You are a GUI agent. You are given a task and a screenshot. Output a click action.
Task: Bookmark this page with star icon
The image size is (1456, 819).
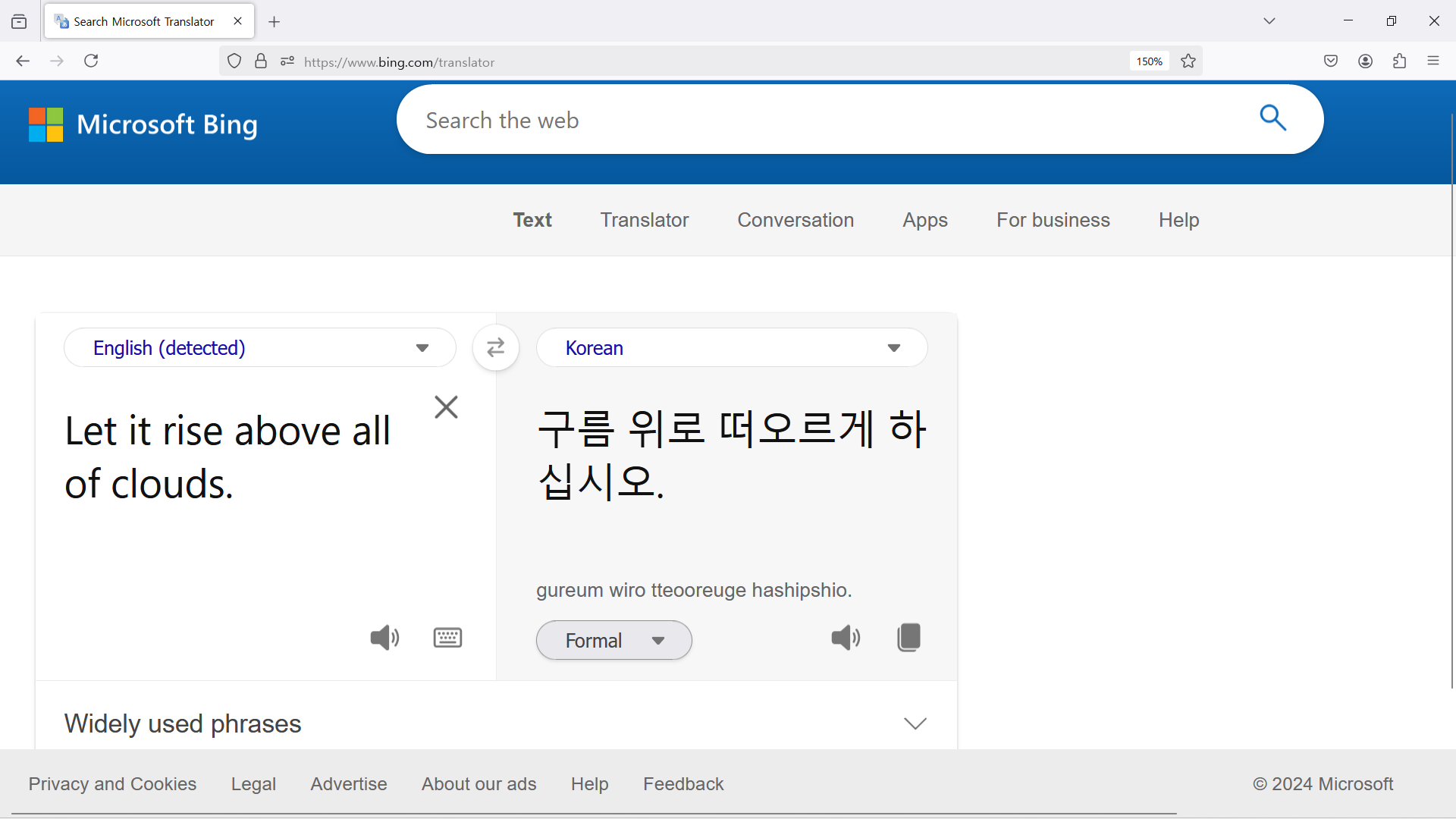1188,61
